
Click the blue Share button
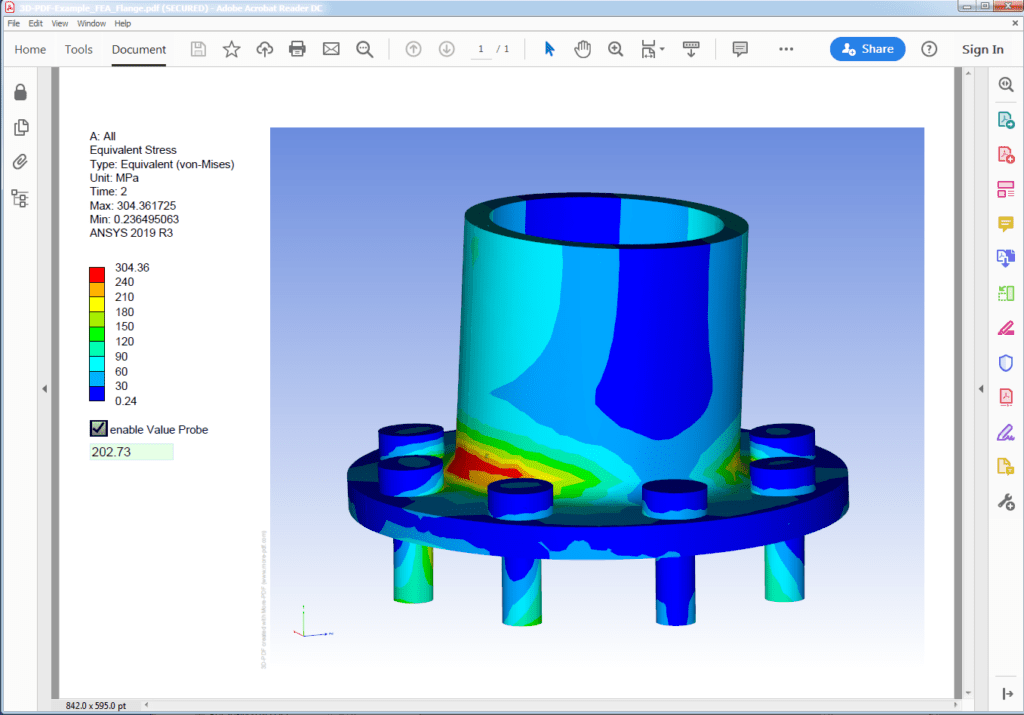point(867,48)
